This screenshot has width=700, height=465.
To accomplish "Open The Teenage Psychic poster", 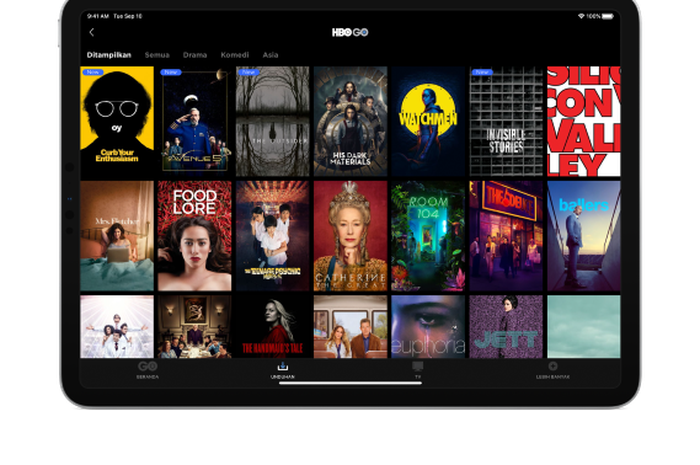I will 272,236.
